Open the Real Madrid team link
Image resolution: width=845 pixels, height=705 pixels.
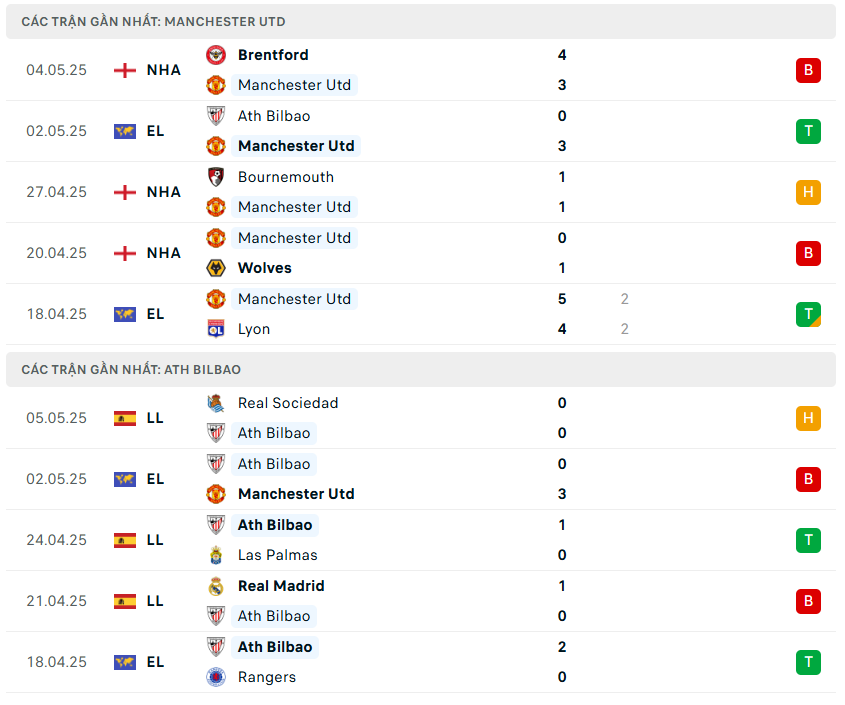tap(281, 586)
